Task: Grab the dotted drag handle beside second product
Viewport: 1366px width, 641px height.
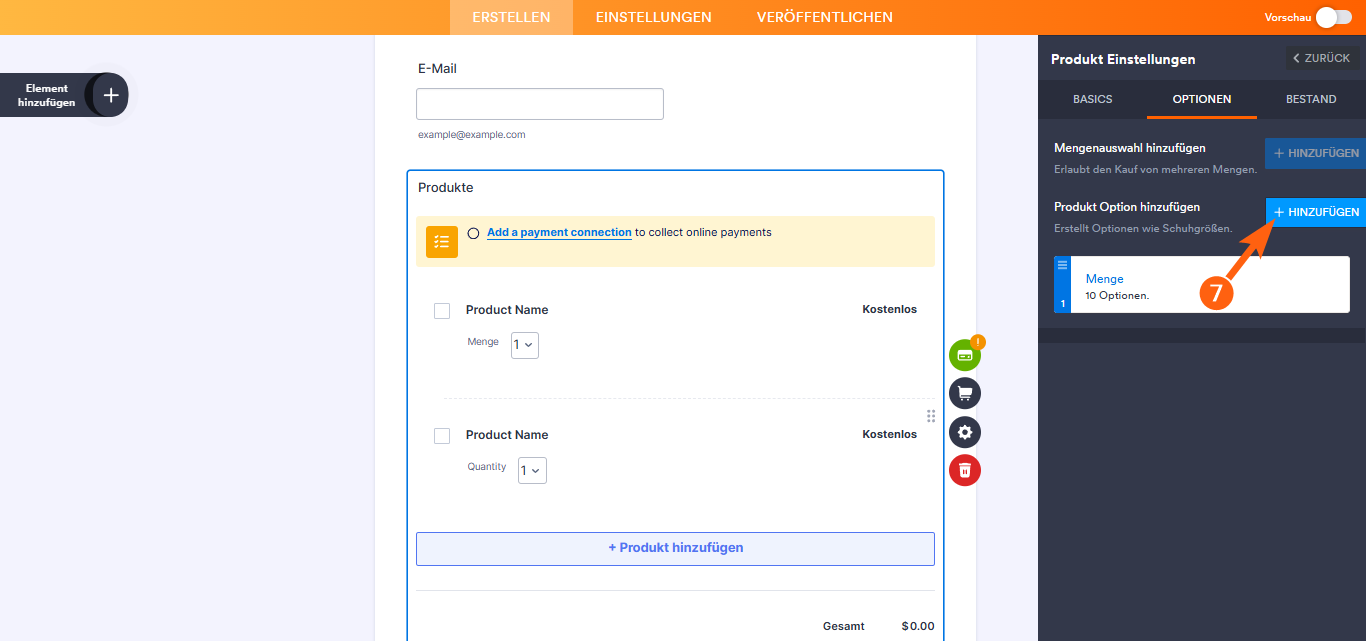Action: point(931,416)
